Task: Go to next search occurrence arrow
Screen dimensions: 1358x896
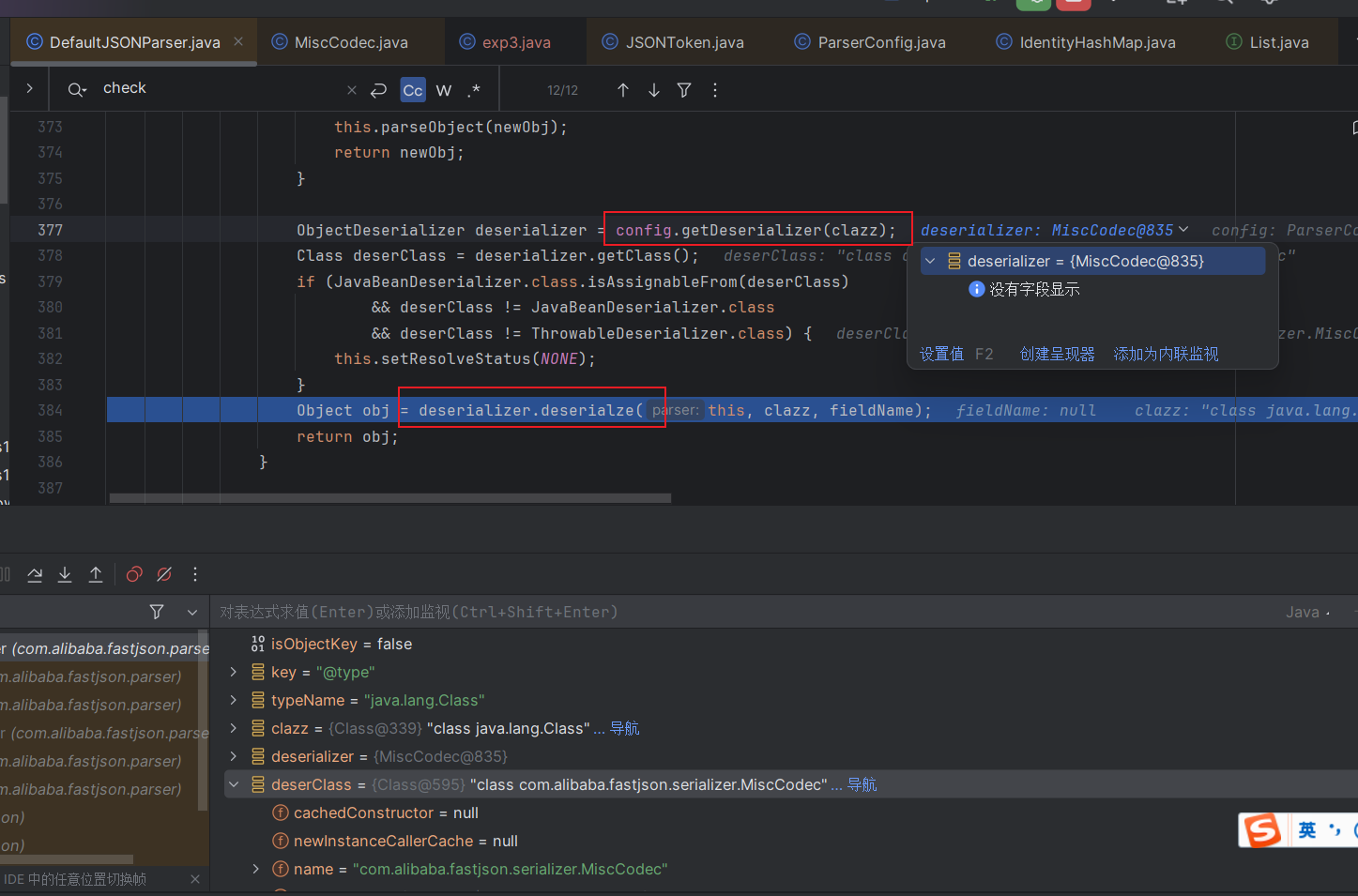Action: 654,90
